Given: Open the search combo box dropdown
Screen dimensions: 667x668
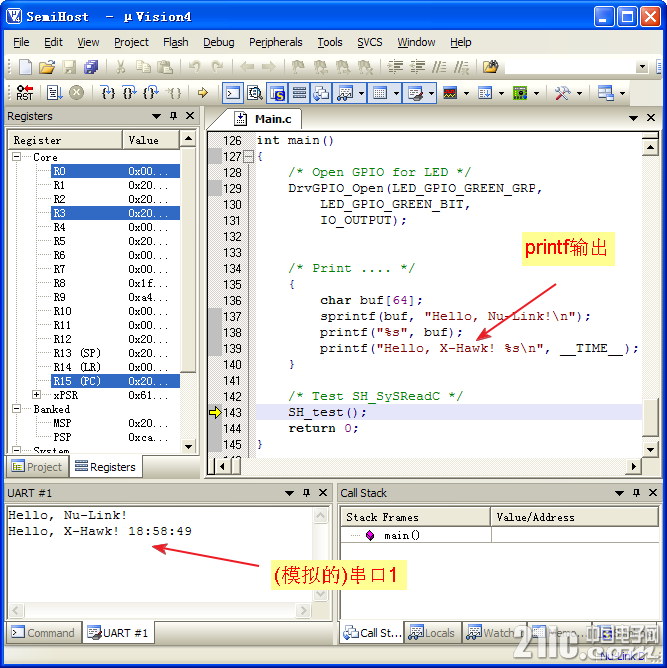Looking at the screenshot, I should click(642, 67).
